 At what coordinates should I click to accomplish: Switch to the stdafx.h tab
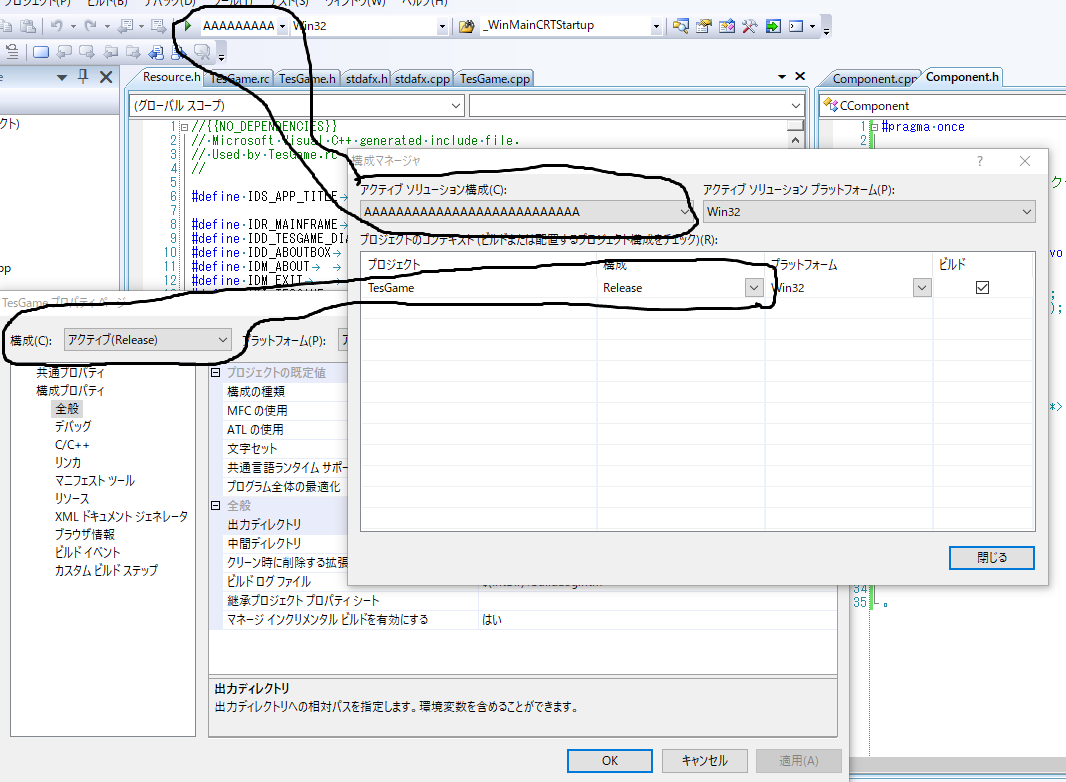coord(366,79)
